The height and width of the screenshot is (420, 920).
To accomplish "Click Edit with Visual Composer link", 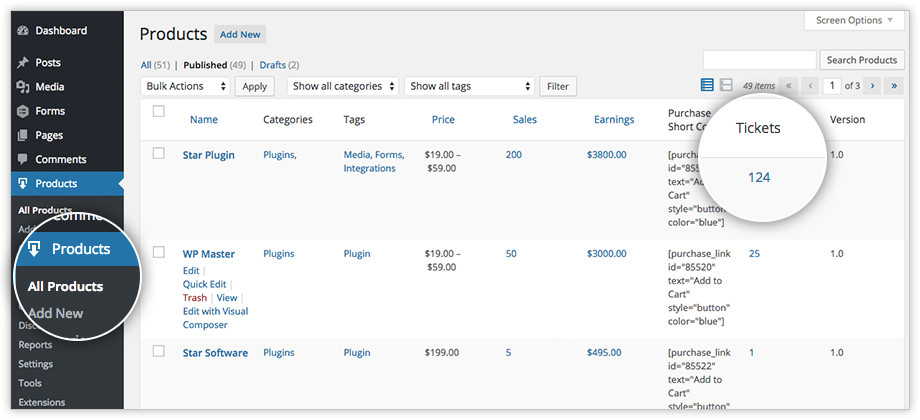I will click(215, 318).
